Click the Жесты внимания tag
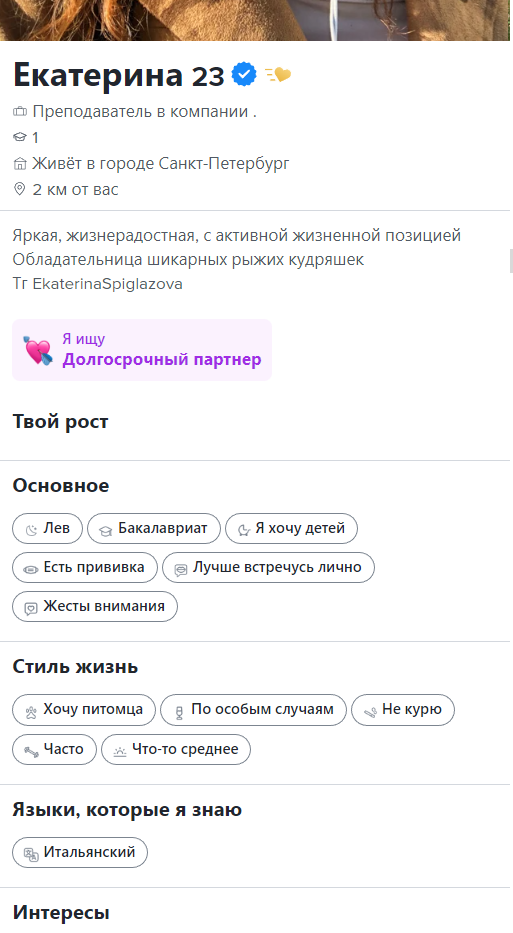 pos(95,607)
